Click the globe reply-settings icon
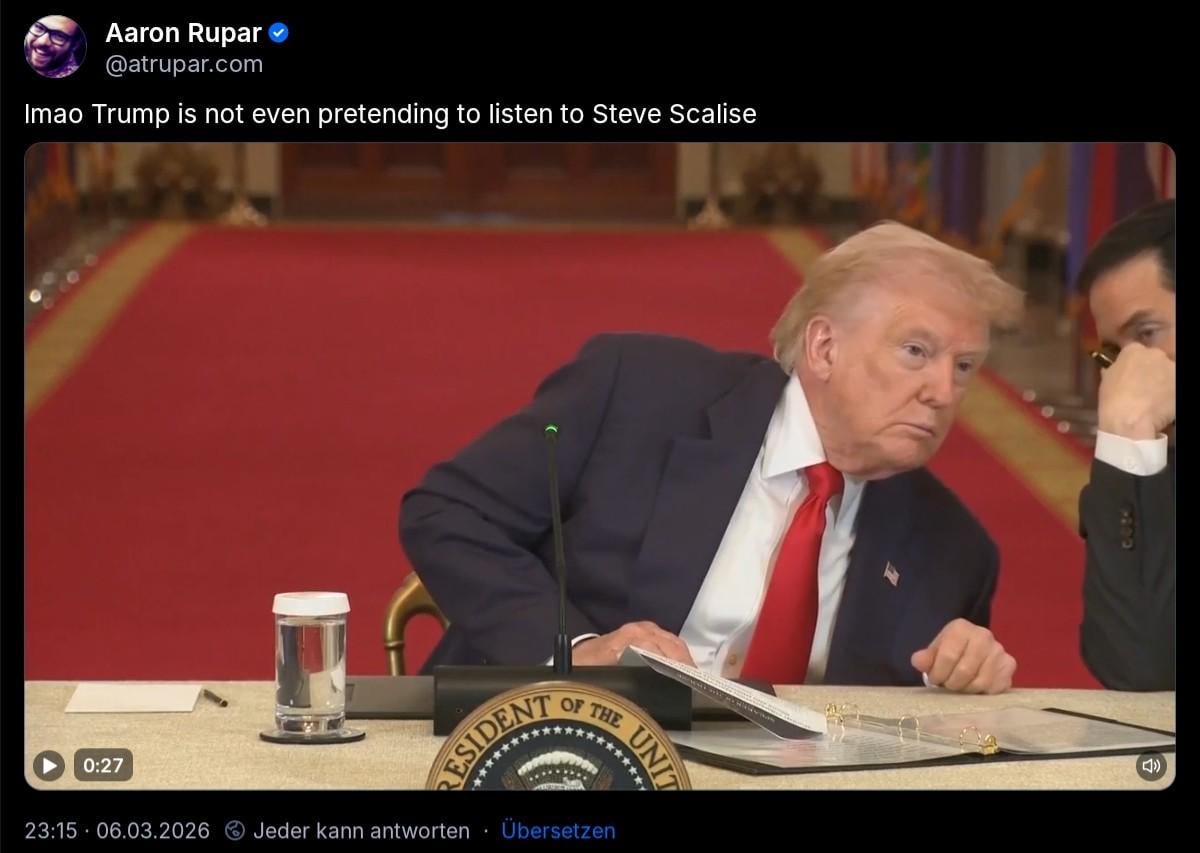Image resolution: width=1200 pixels, height=853 pixels. coord(235,830)
